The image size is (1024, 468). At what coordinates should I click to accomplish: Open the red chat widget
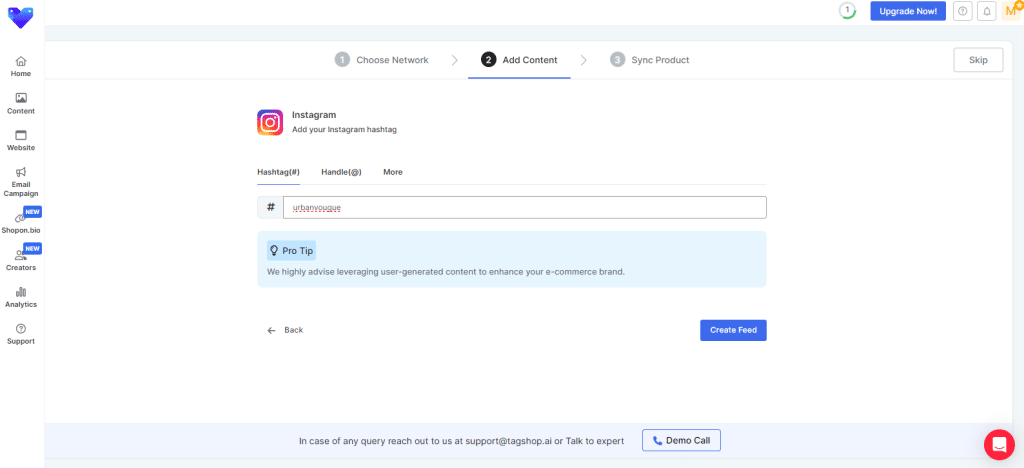[x=998, y=444]
